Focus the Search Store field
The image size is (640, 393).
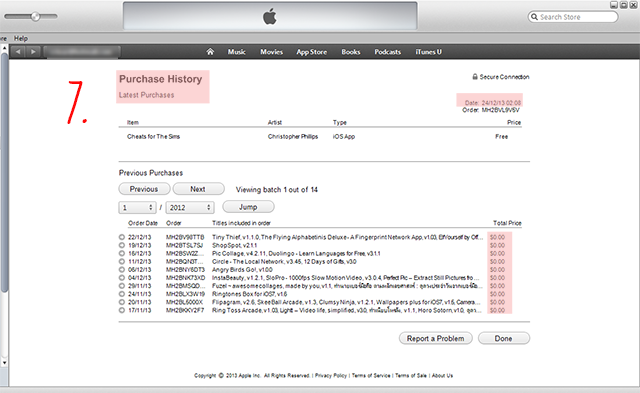point(573,17)
